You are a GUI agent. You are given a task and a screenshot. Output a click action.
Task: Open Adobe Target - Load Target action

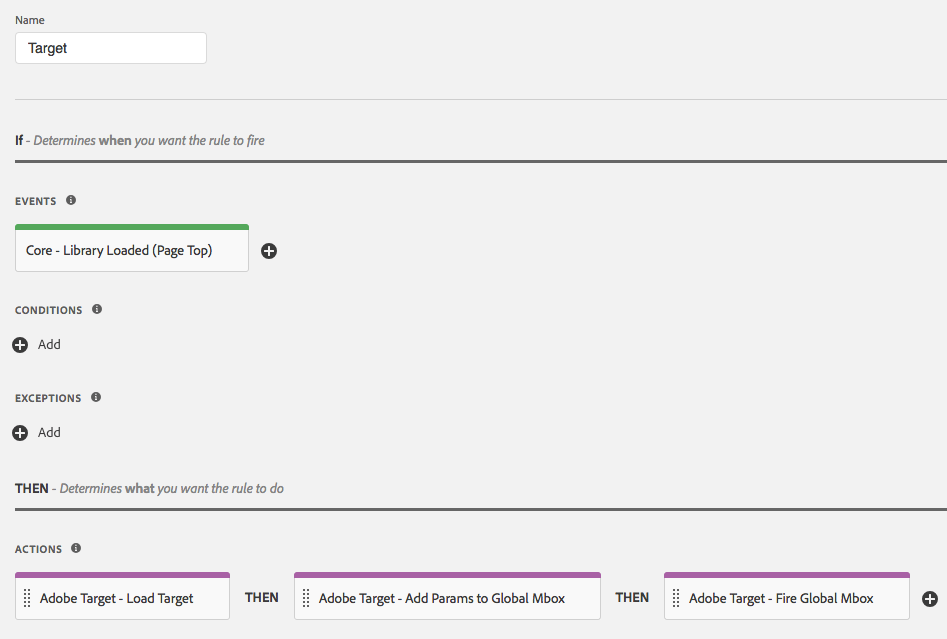click(122, 596)
